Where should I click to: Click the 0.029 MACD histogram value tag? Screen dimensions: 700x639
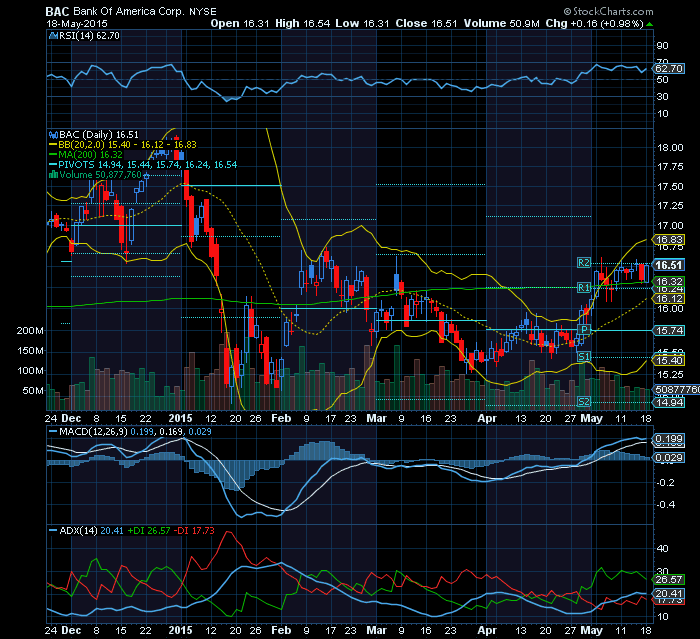coord(669,458)
